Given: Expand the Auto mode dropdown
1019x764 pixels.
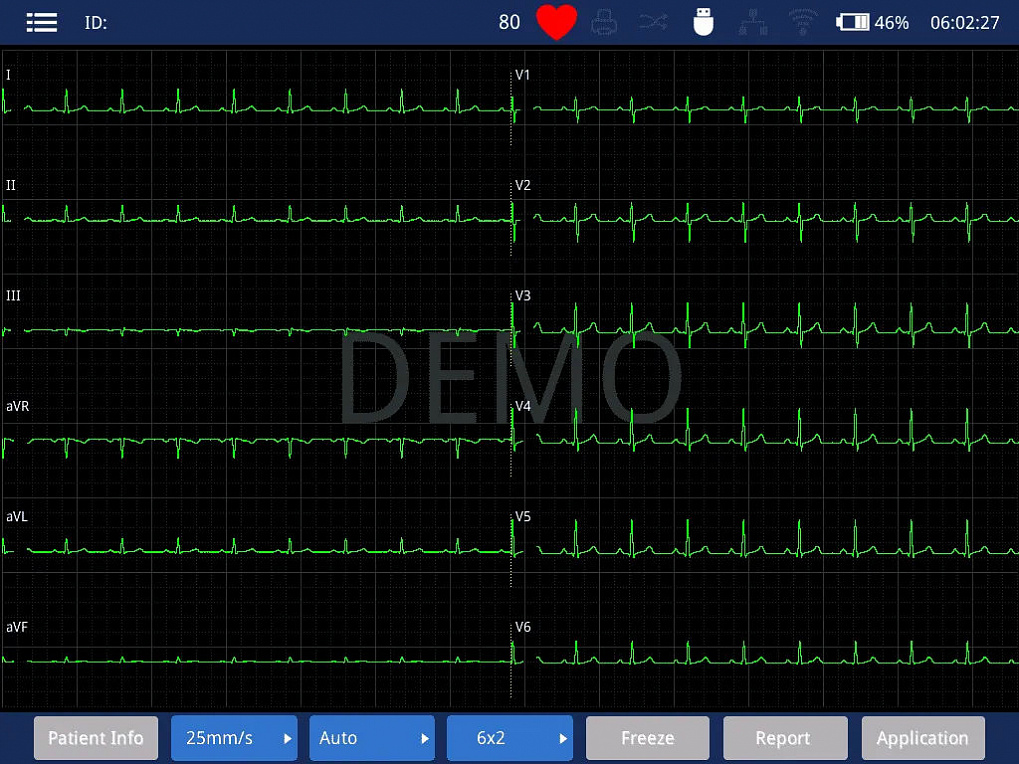Looking at the screenshot, I should (x=372, y=738).
